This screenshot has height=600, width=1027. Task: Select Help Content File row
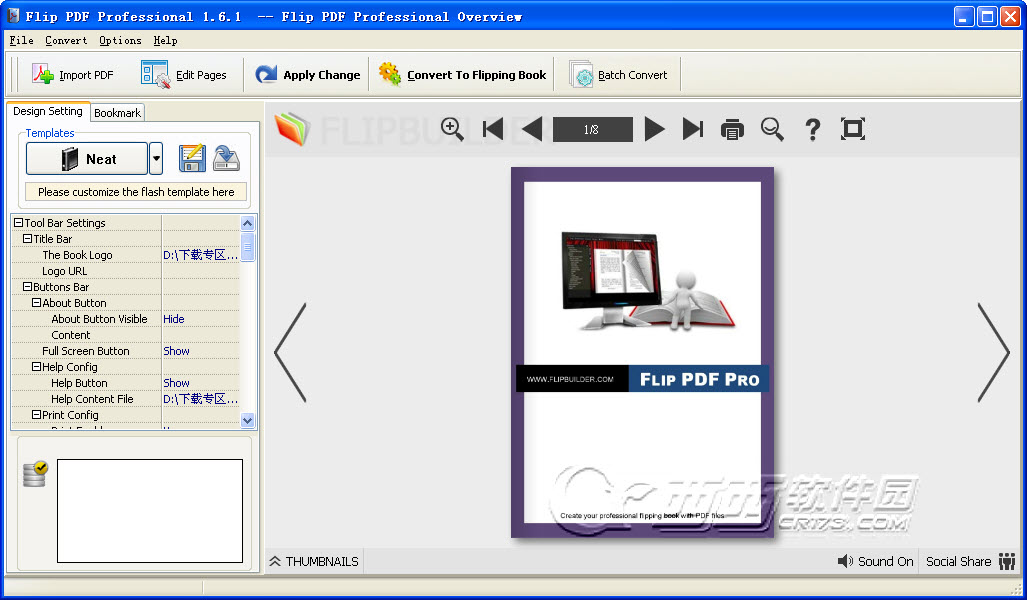126,399
